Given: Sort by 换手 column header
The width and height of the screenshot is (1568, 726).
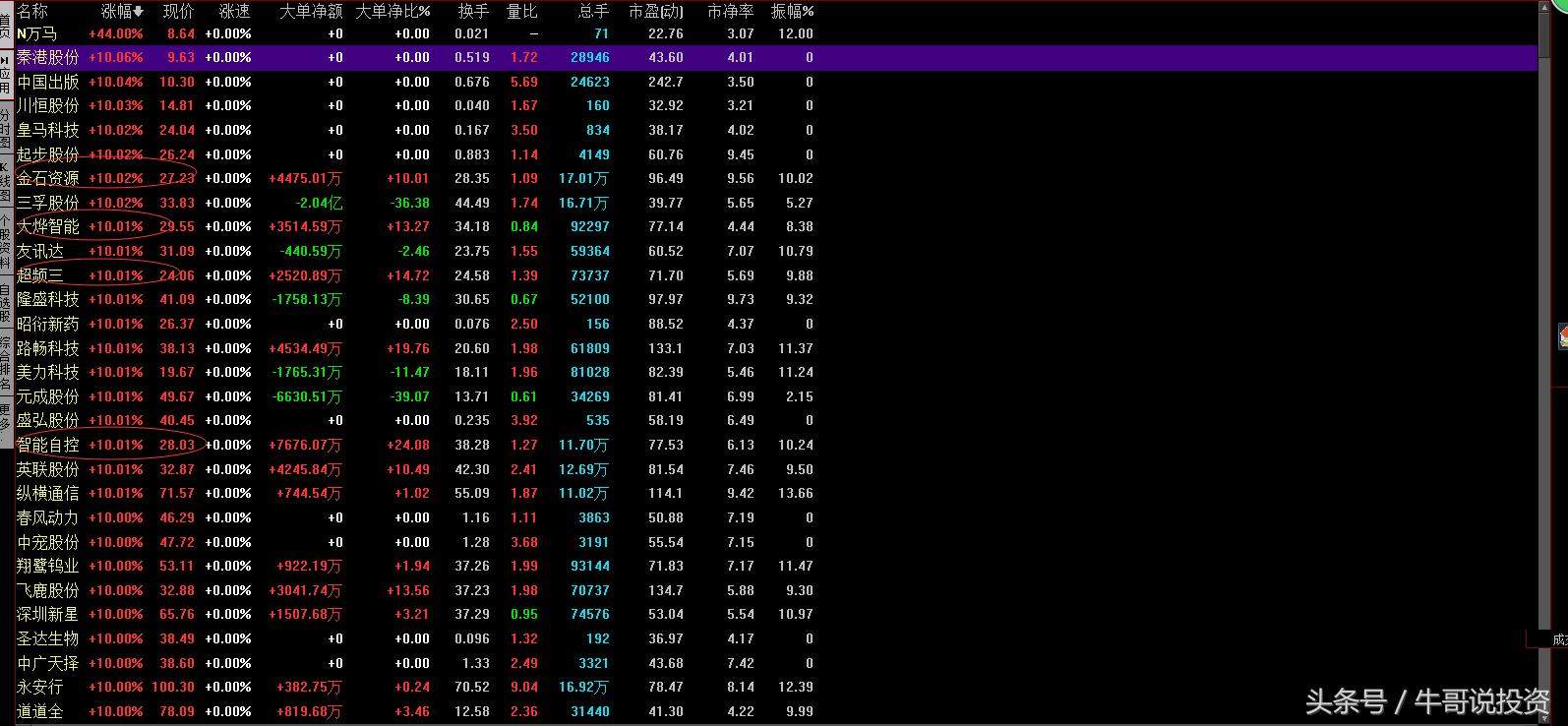Looking at the screenshot, I should 473,12.
